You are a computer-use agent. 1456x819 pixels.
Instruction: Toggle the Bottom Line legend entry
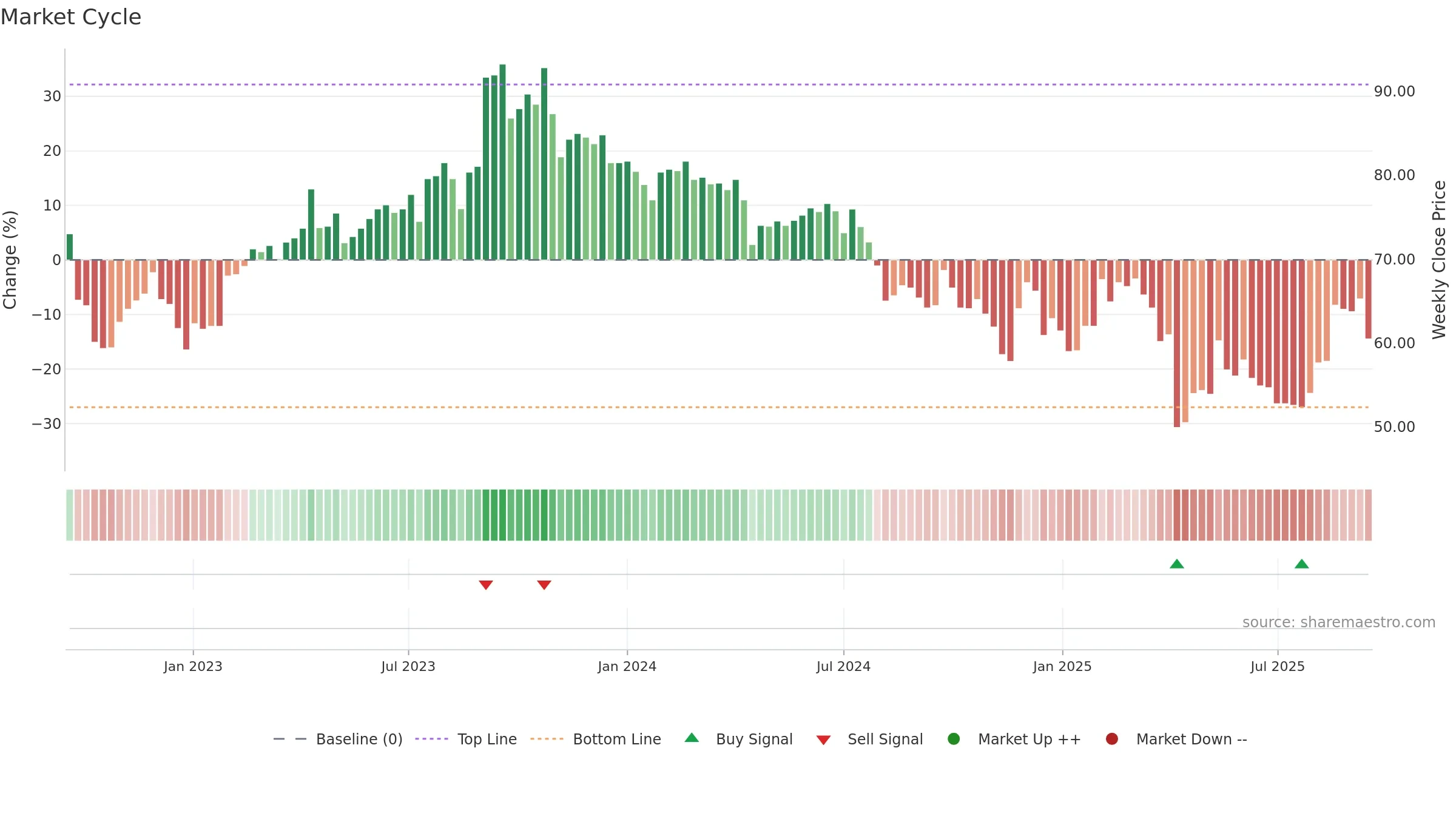click(x=596, y=739)
